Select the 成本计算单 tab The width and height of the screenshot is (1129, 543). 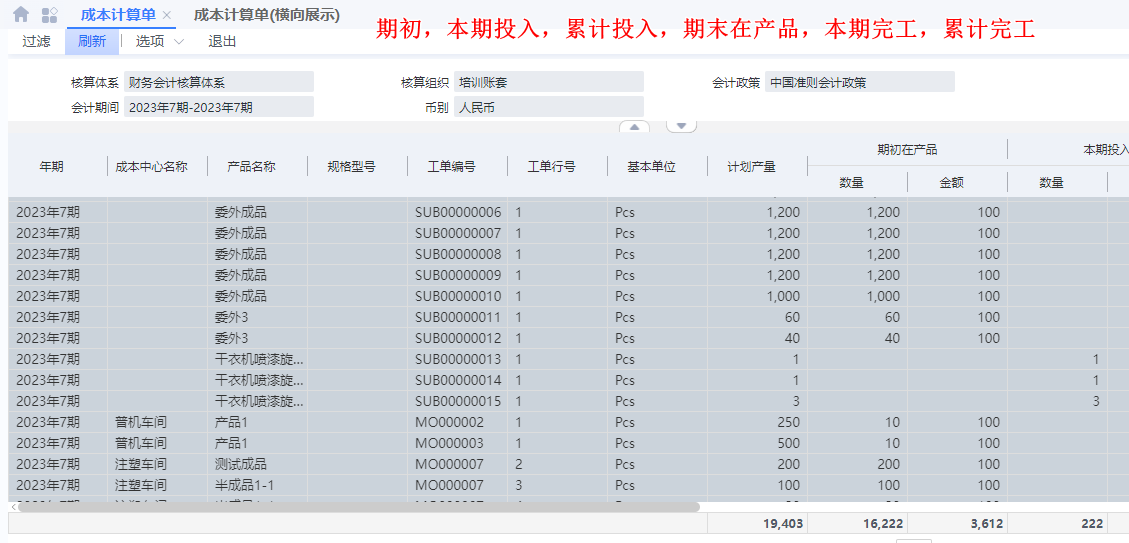[117, 15]
